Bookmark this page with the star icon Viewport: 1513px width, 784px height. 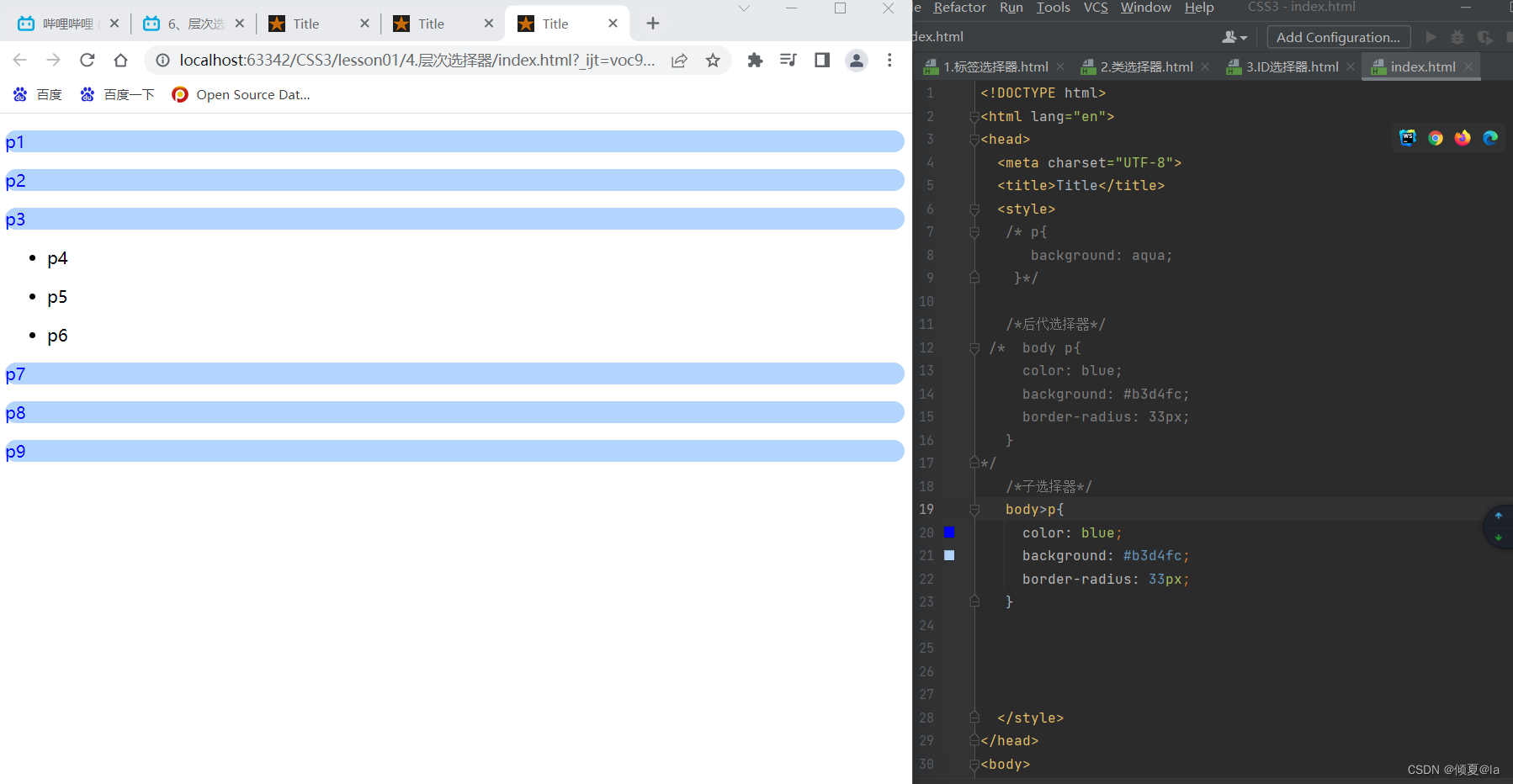click(713, 60)
